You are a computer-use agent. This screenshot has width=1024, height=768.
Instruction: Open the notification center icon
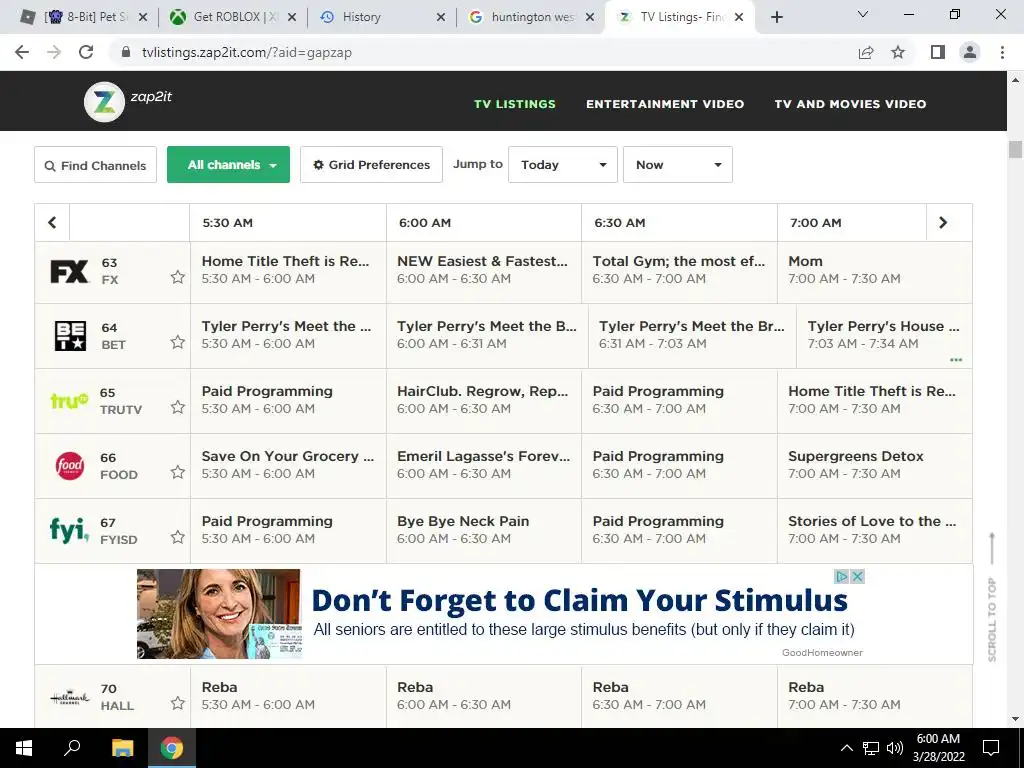[x=991, y=748]
